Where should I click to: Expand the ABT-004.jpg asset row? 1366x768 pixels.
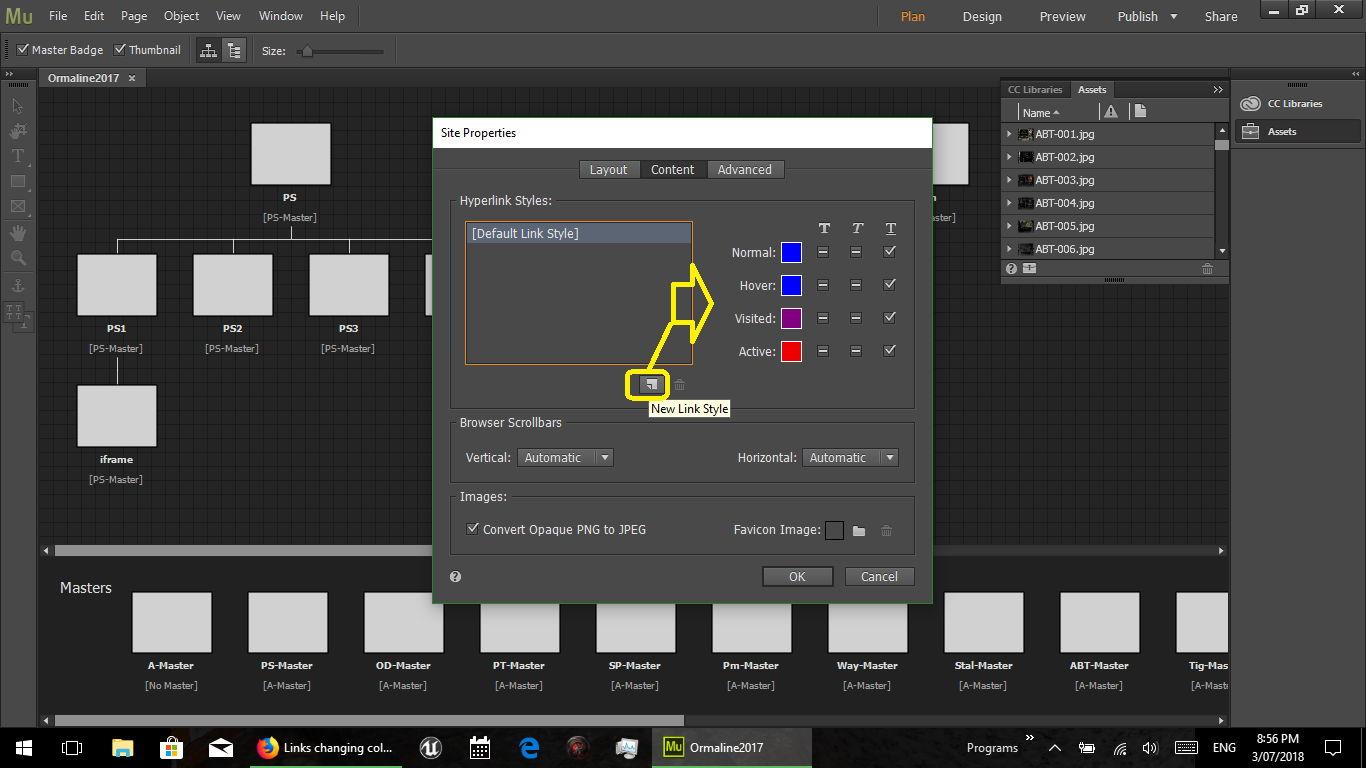click(1009, 203)
